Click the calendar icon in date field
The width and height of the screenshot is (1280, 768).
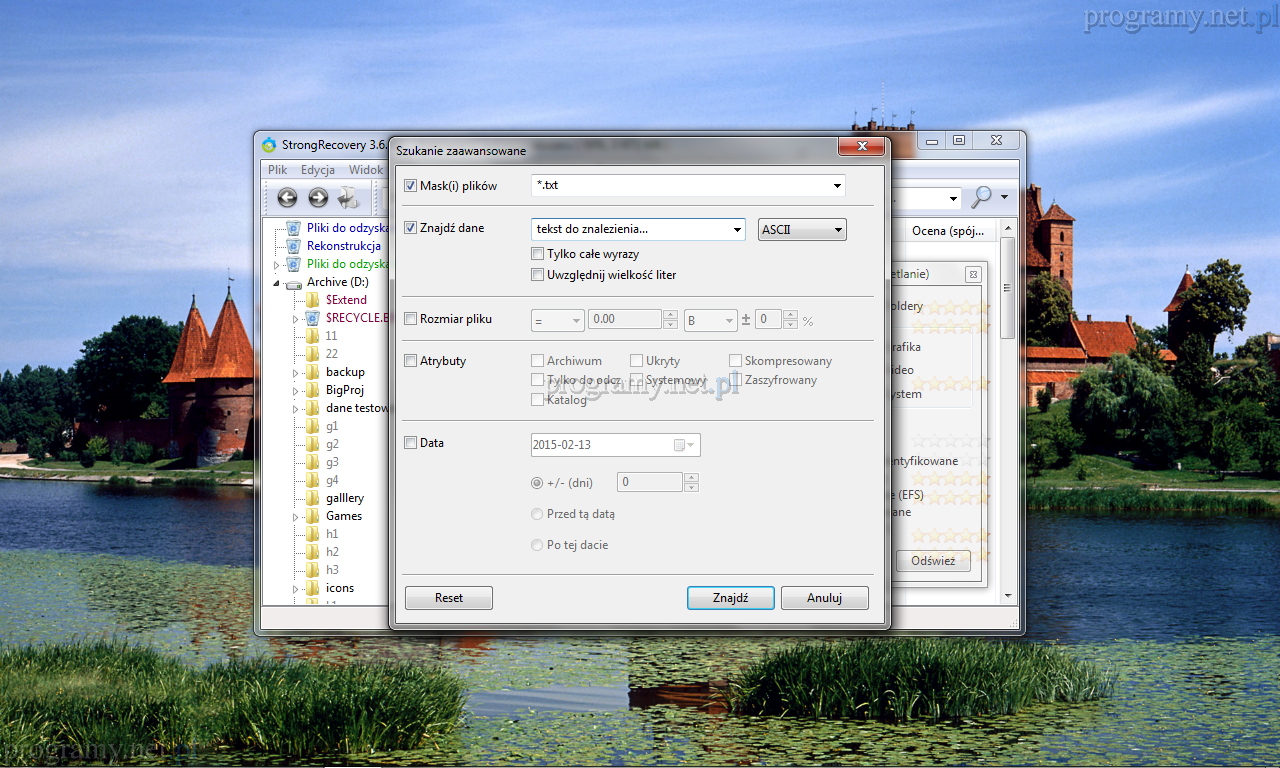680,445
